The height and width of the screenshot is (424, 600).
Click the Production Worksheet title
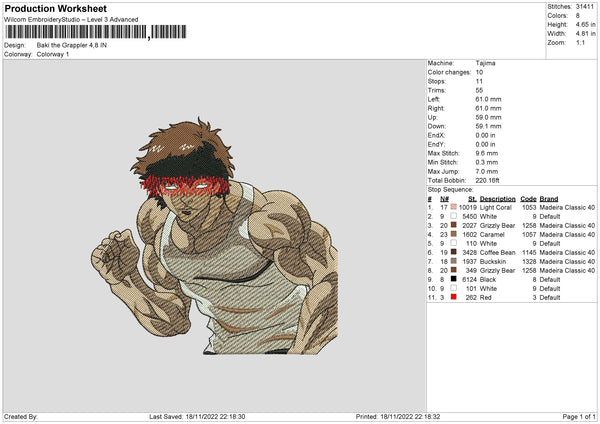55,8
